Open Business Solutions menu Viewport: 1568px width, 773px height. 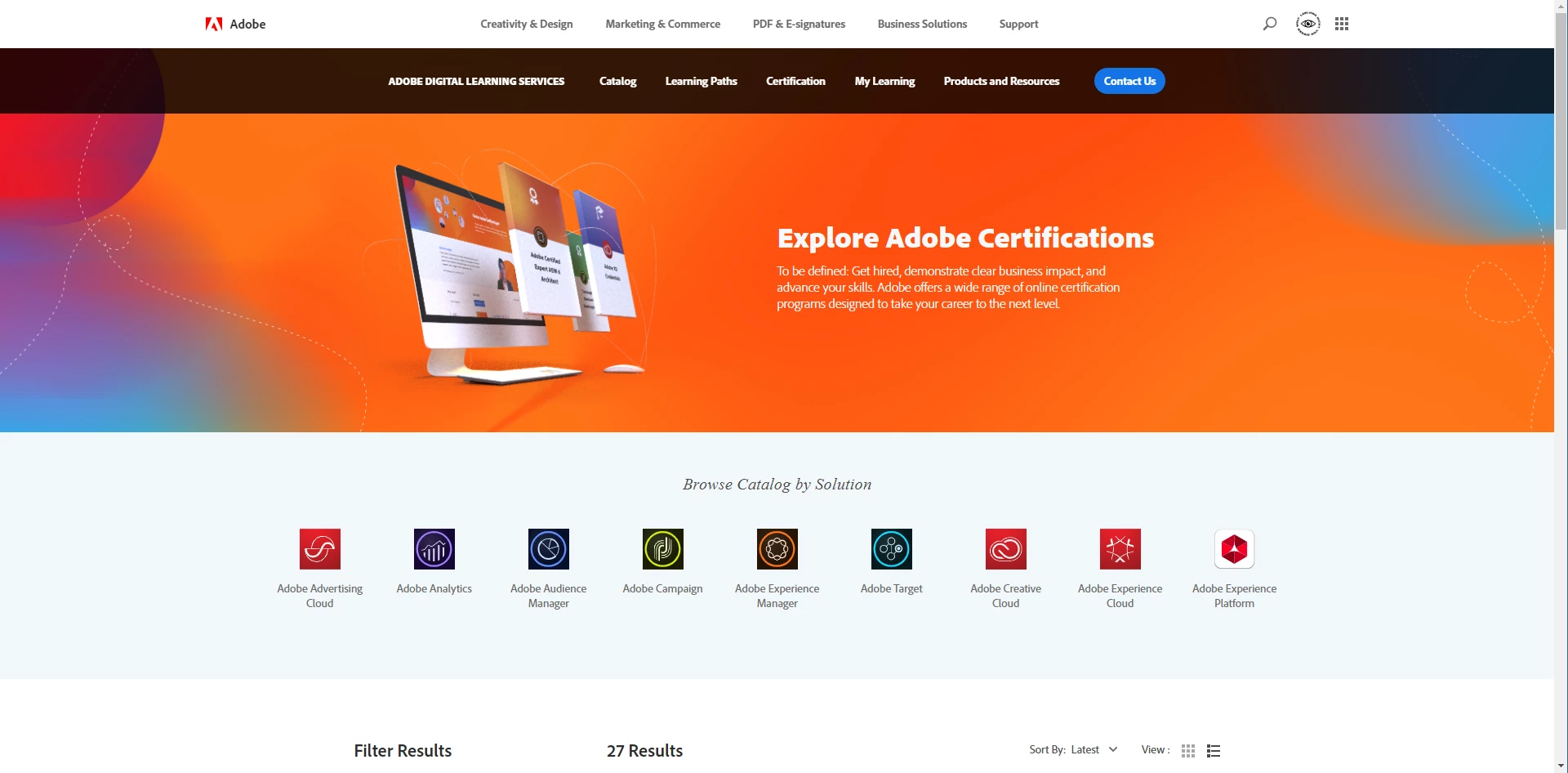[x=922, y=24]
